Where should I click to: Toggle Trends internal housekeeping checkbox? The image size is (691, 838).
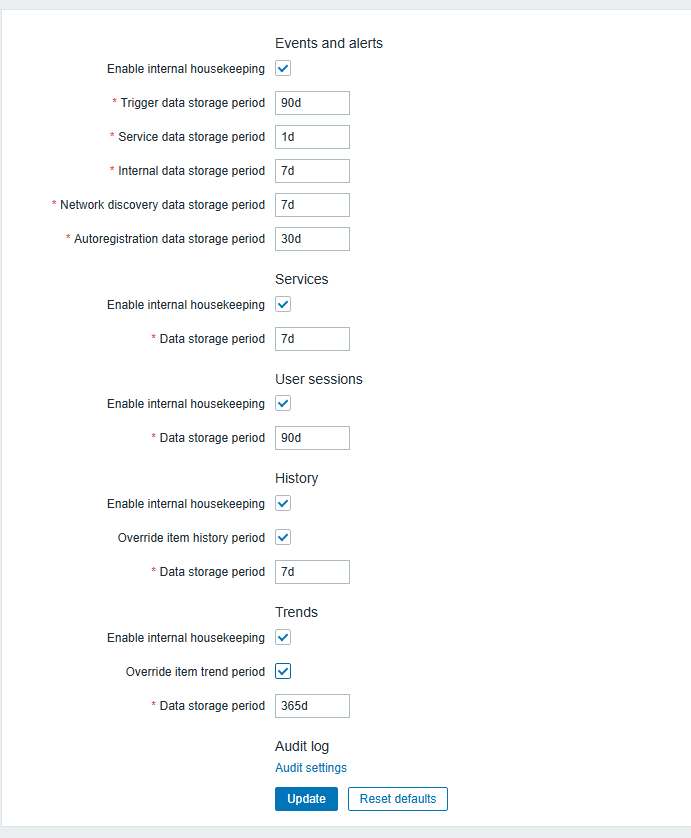tap(283, 638)
